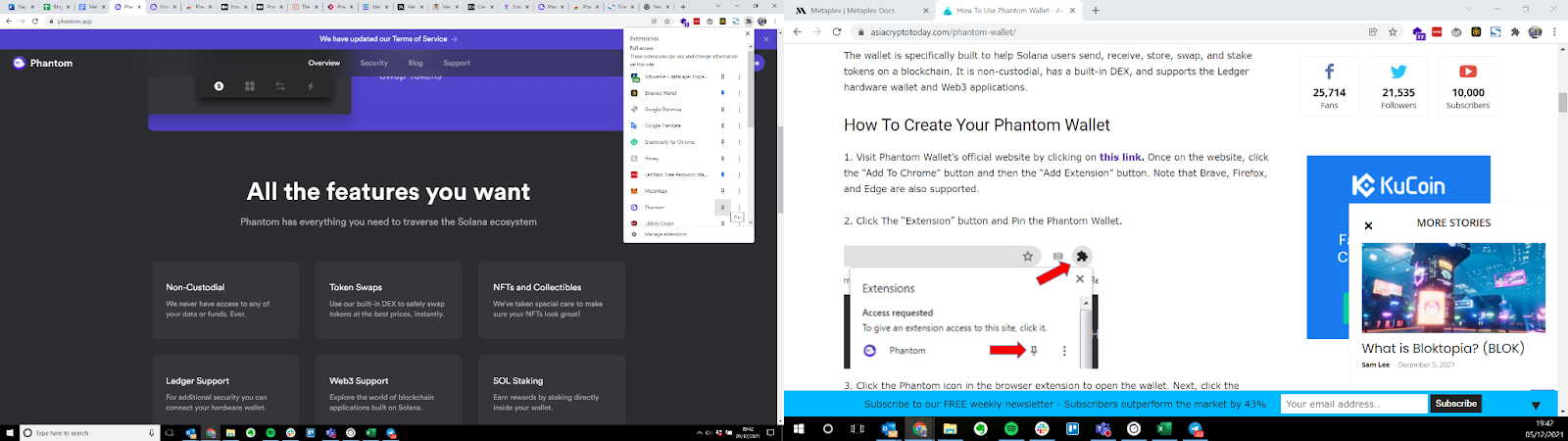Click the swap arrows icon in Phantom preview bar

click(x=280, y=86)
